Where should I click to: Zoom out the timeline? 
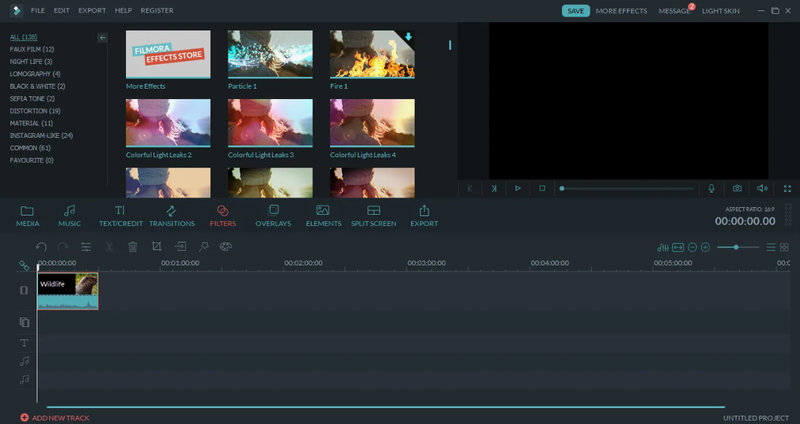[692, 247]
